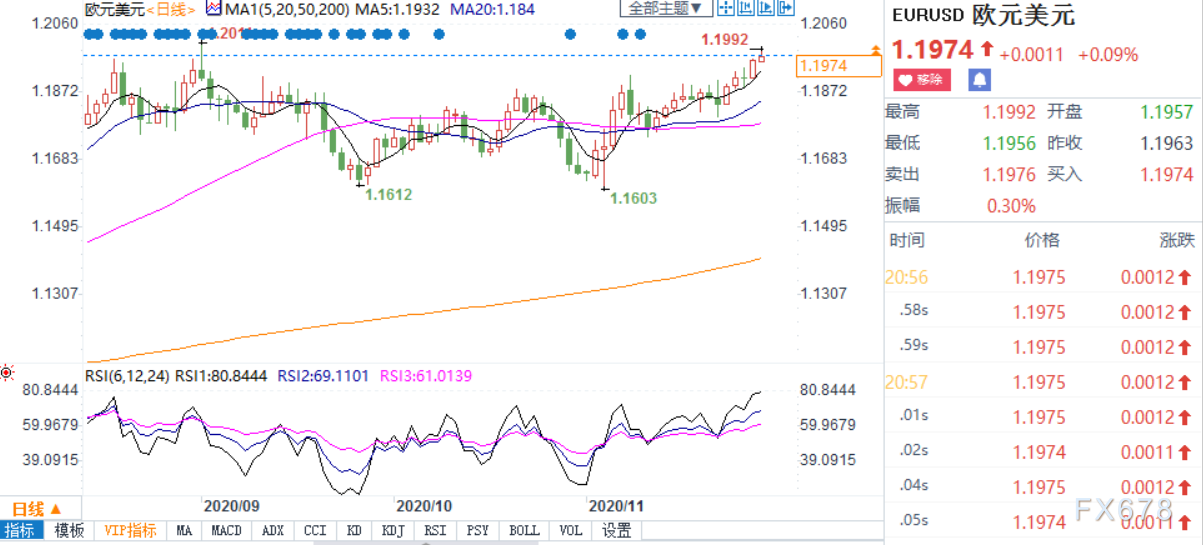Open the 设置 settings button
This screenshot has width=1203, height=545.
click(x=617, y=530)
